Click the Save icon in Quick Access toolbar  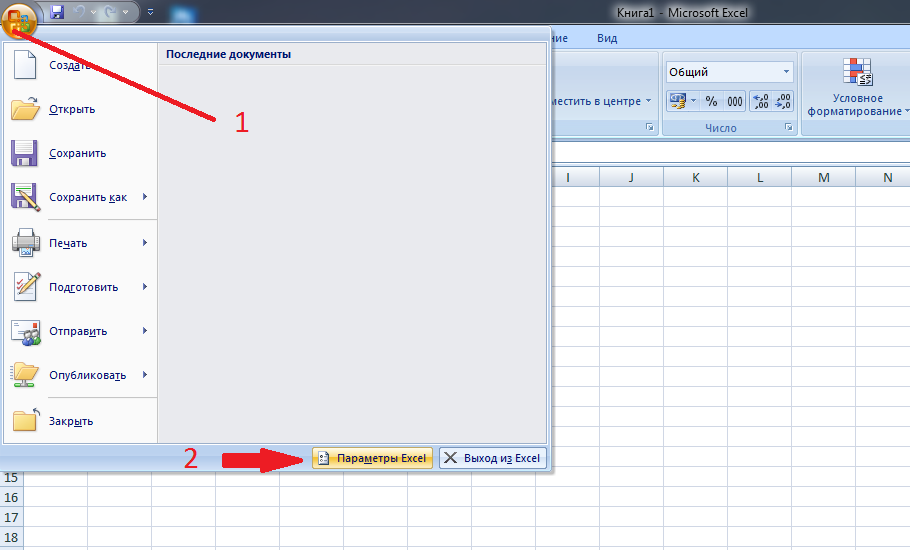57,12
